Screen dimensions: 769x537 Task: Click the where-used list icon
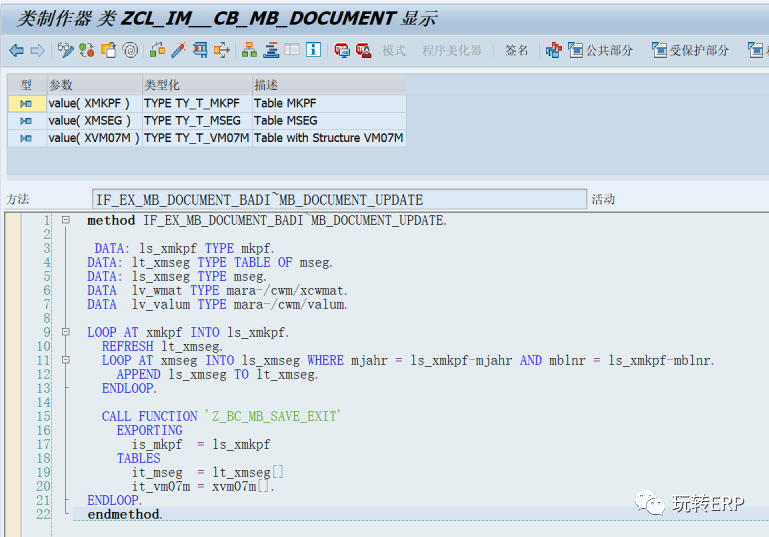[x=200, y=50]
